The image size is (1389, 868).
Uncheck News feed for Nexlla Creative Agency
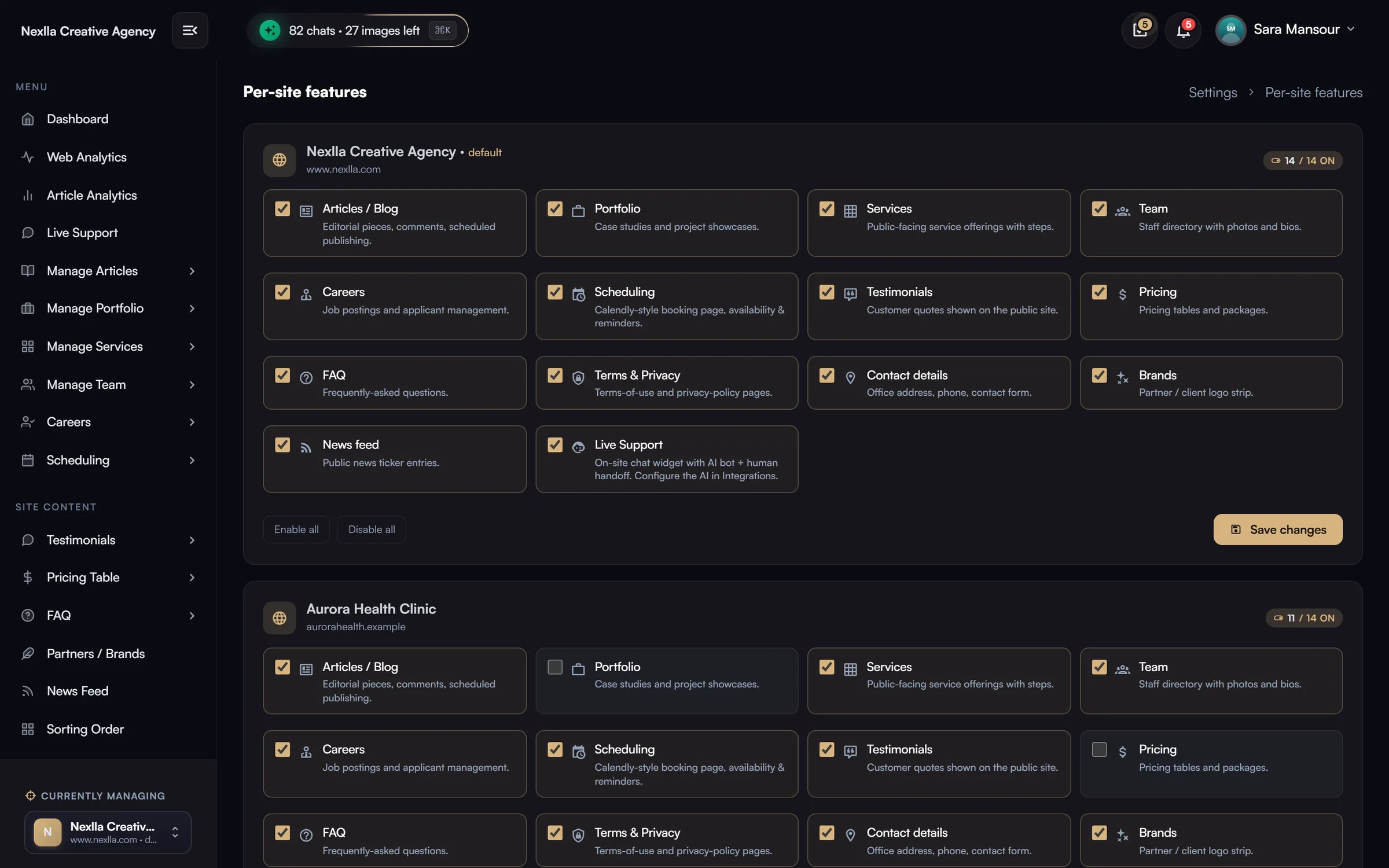pyautogui.click(x=282, y=444)
